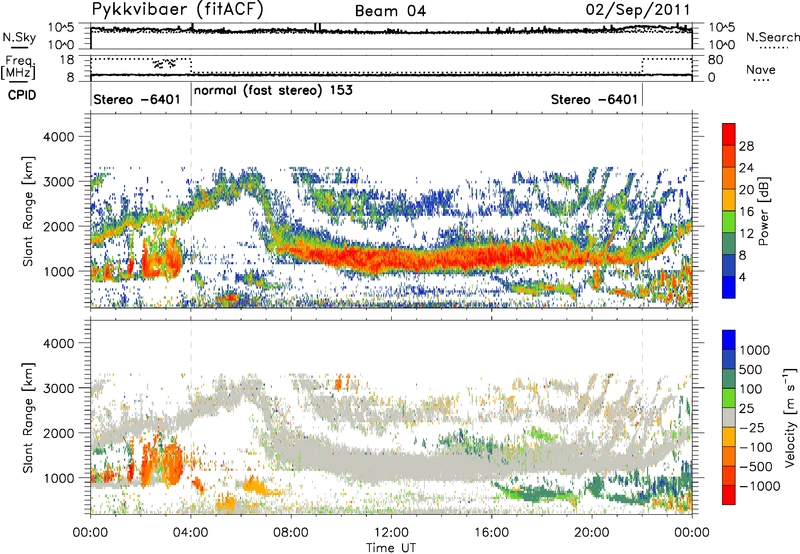This screenshot has height=554, width=800.
Task: Click '3000' on the velocity panel range axis
Action: 59,388
